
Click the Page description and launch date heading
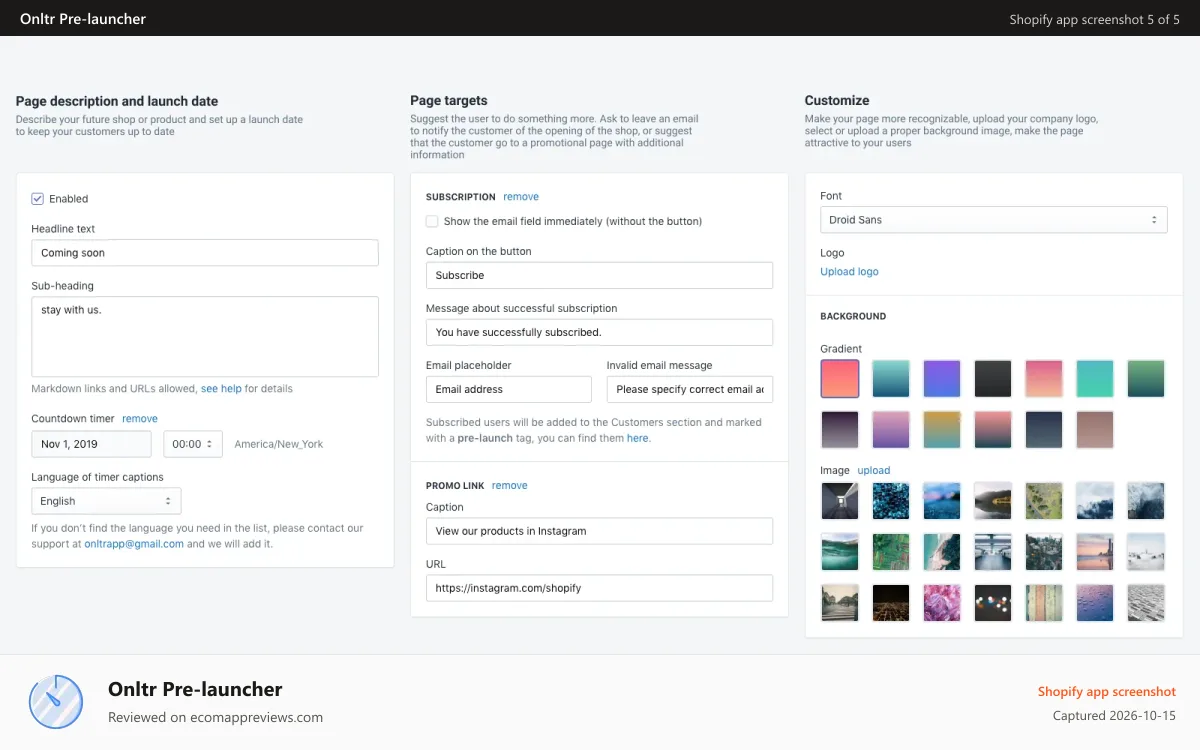click(117, 101)
